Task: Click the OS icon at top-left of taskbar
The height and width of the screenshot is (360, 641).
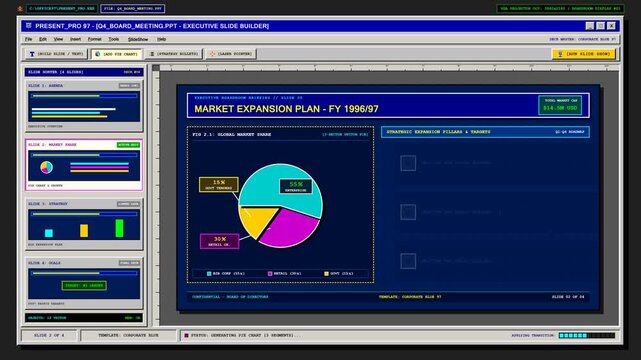Action: click(20, 8)
